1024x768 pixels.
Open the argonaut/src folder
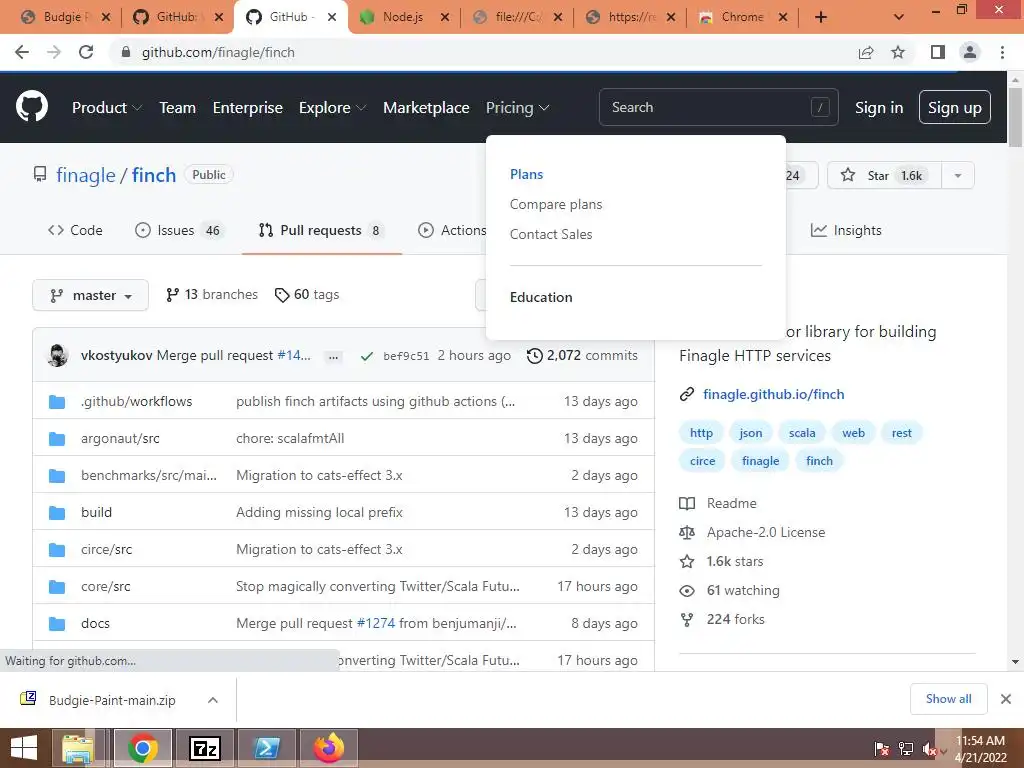click(x=120, y=439)
